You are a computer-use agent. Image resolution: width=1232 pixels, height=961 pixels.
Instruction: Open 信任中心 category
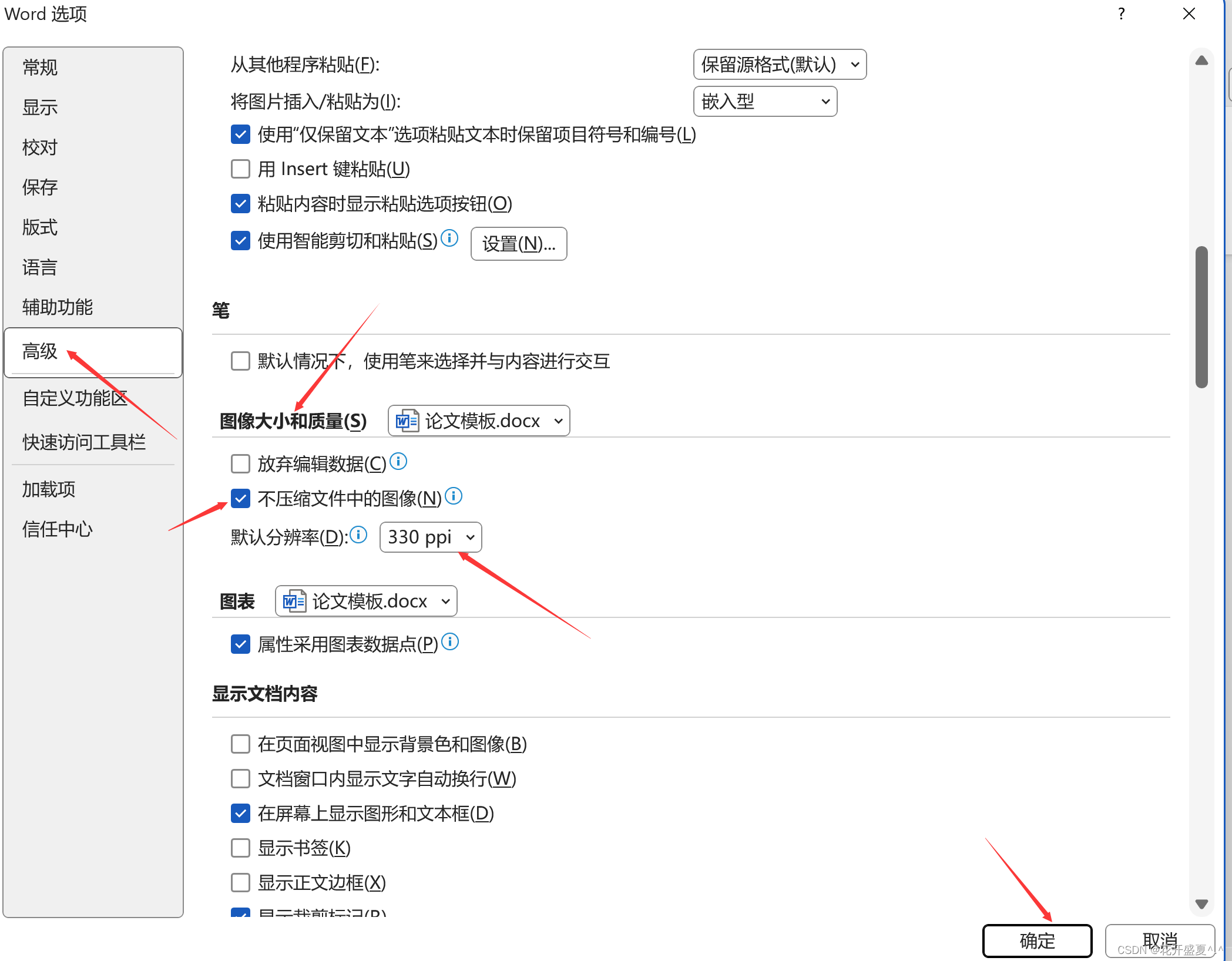57,529
